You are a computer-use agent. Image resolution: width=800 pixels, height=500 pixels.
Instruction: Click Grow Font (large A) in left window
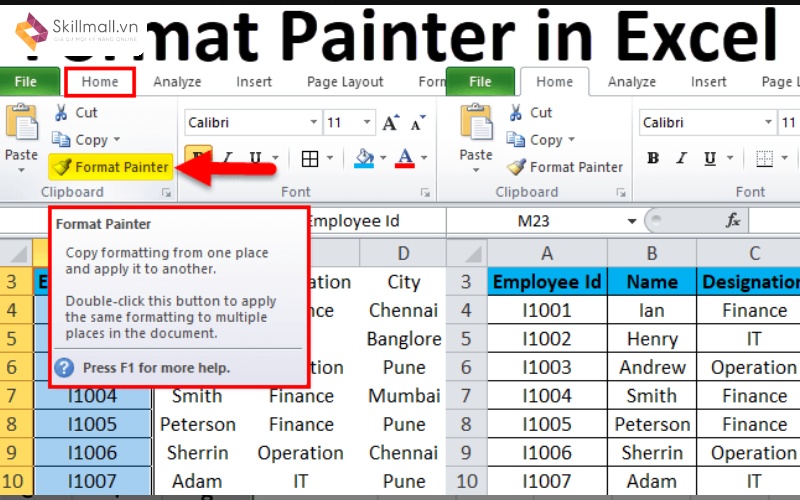(x=390, y=122)
